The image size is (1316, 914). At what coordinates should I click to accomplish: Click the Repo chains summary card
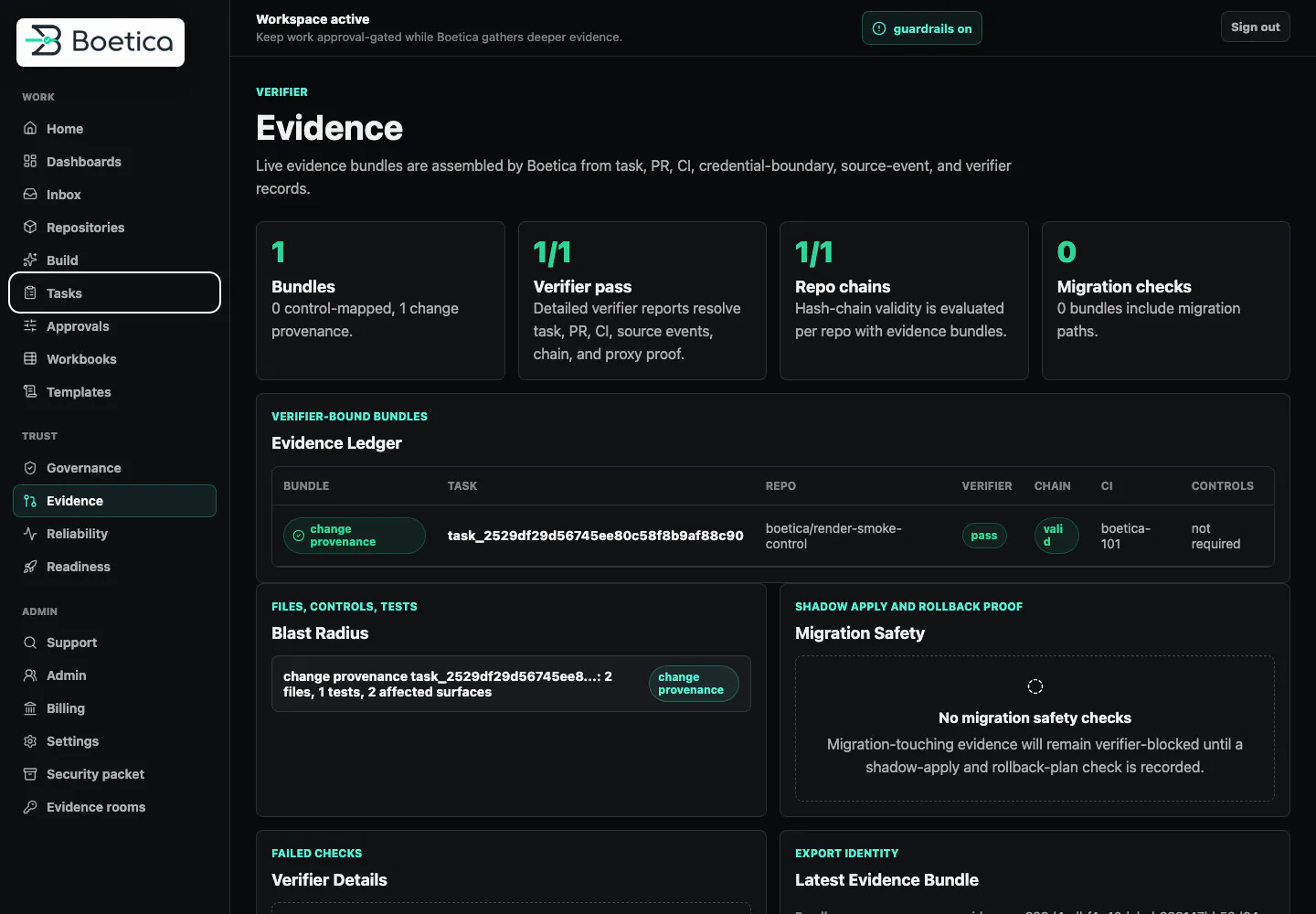point(904,301)
